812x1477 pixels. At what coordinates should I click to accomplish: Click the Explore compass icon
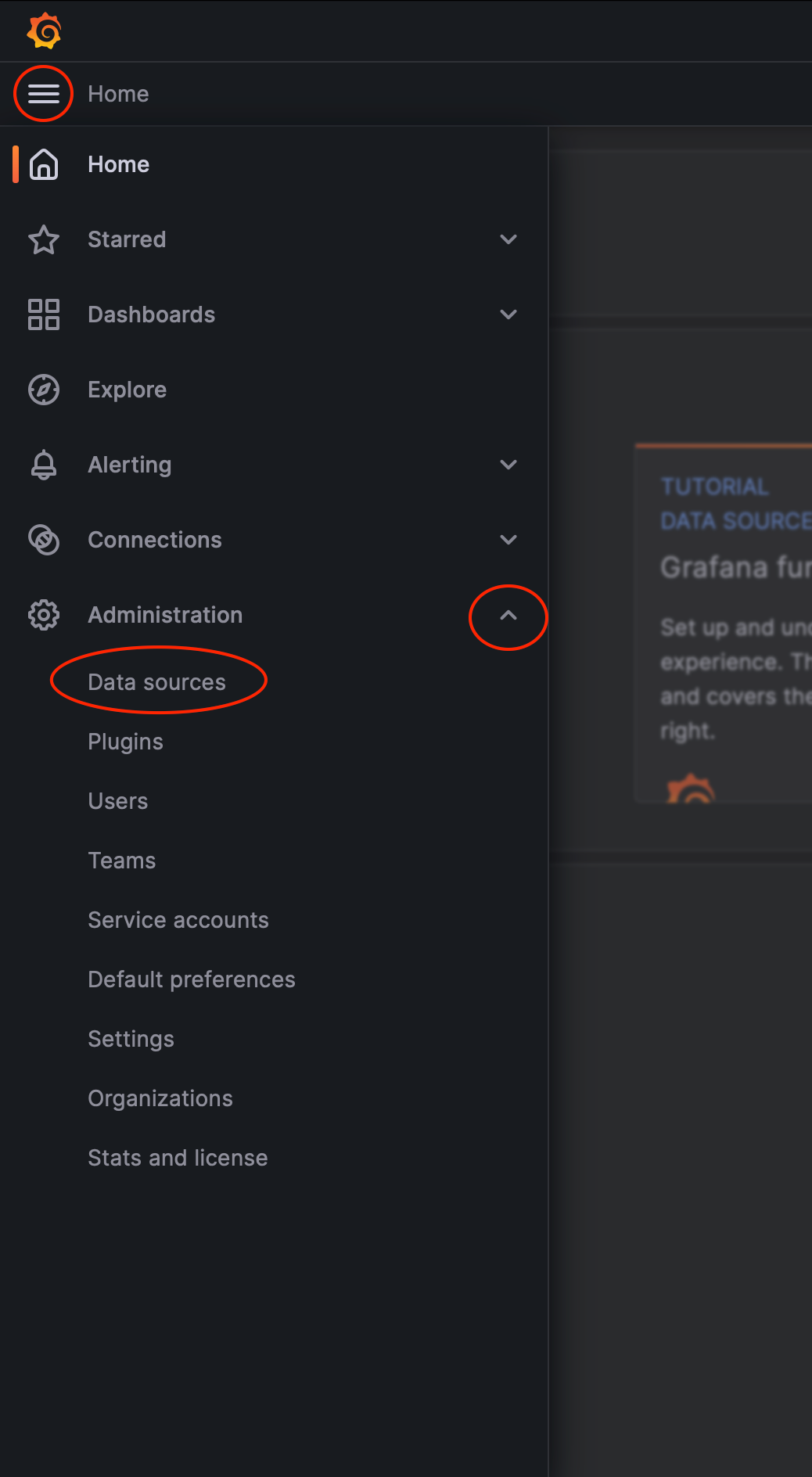tap(44, 390)
